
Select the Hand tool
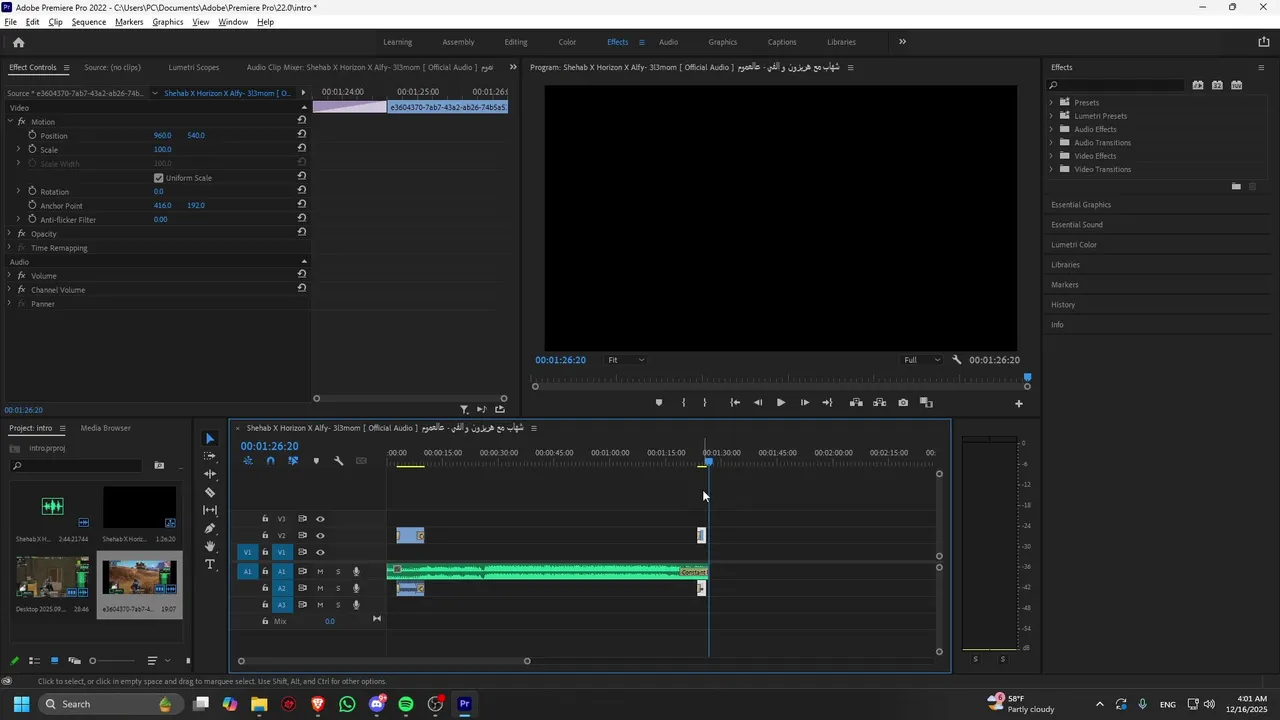tap(210, 546)
